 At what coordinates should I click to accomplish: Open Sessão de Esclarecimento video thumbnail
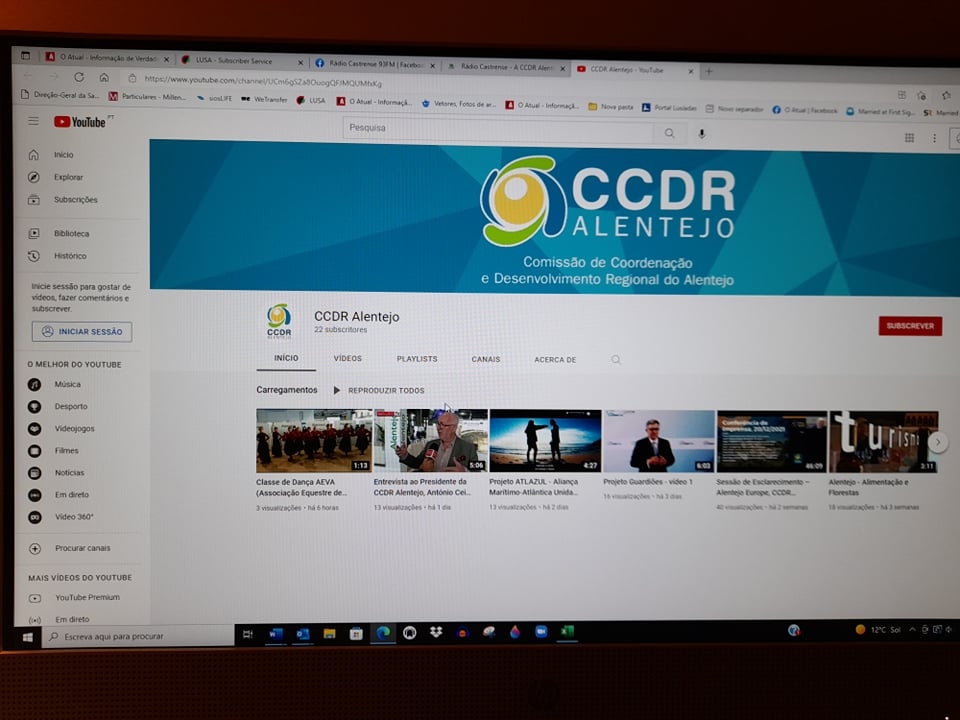click(772, 441)
